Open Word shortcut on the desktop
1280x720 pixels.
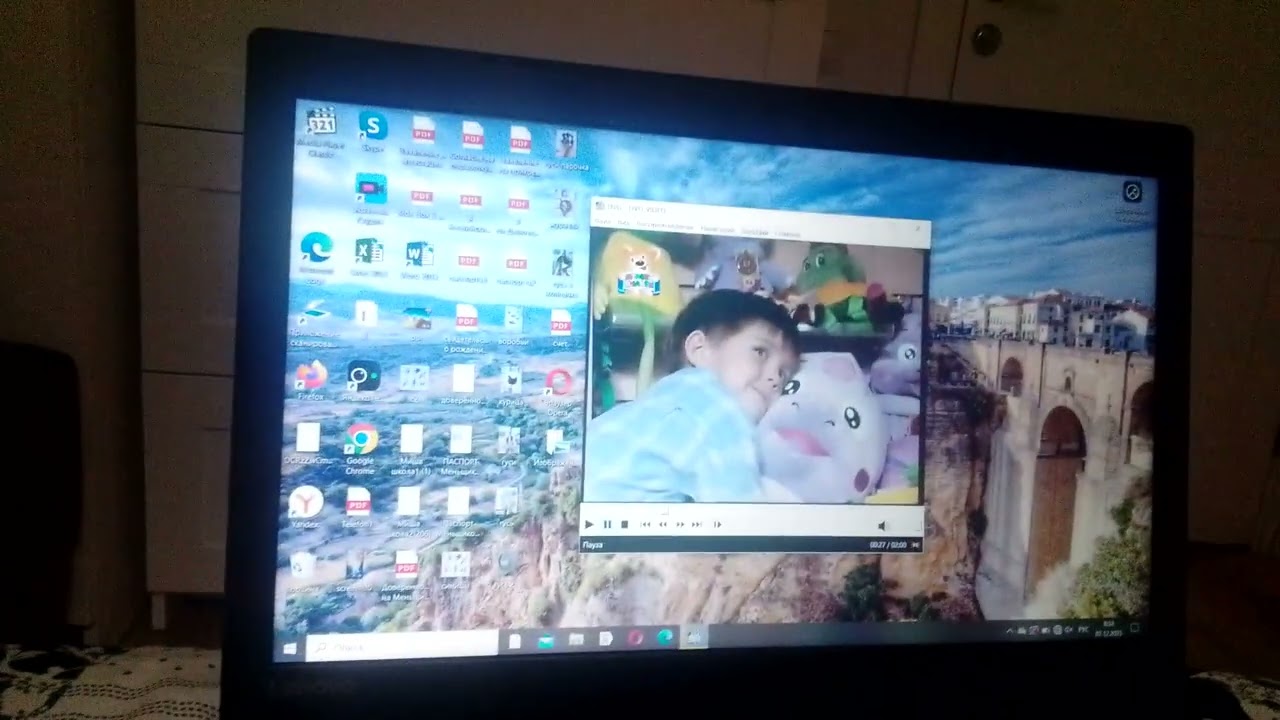click(419, 258)
